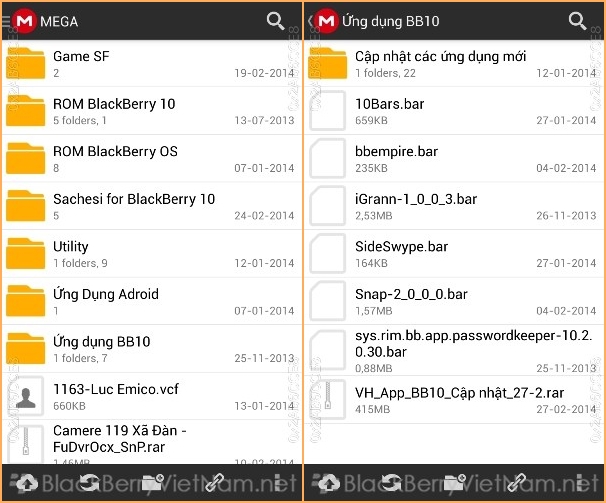Image resolution: width=606 pixels, height=503 pixels.
Task: Open the Game SF folder name
Action: coord(81,56)
